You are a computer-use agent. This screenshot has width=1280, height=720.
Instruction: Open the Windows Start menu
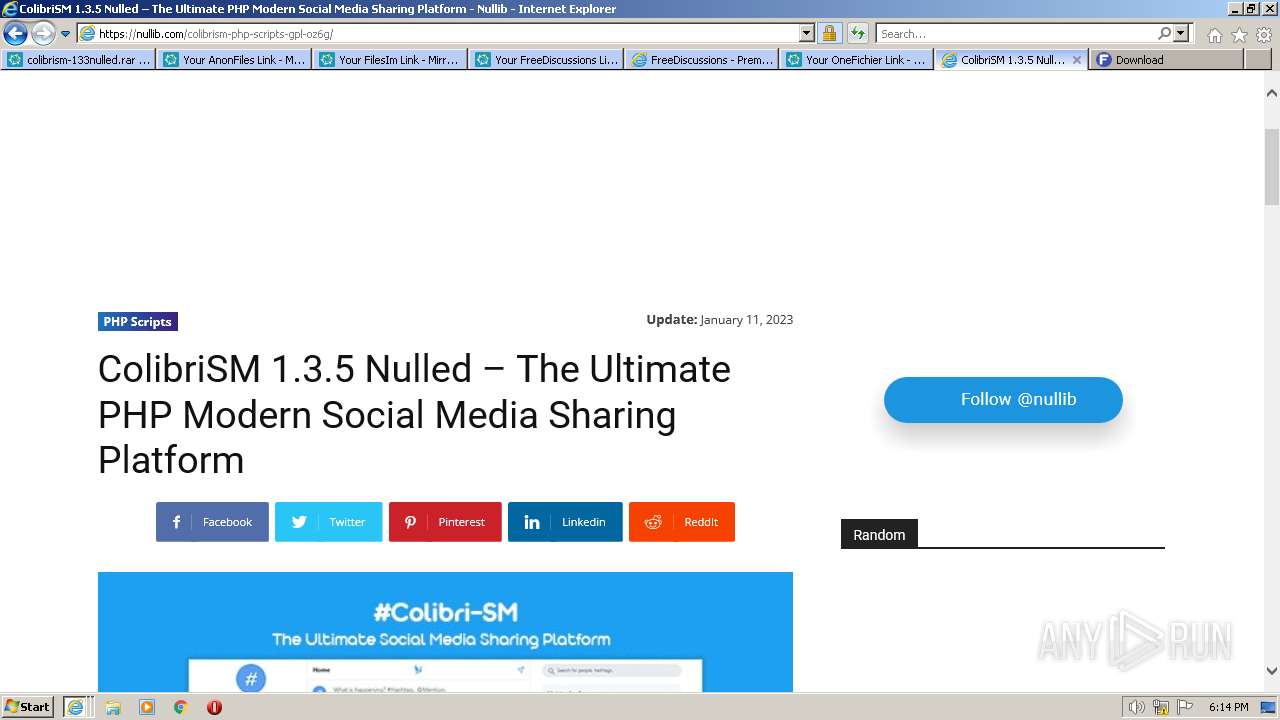[28, 707]
